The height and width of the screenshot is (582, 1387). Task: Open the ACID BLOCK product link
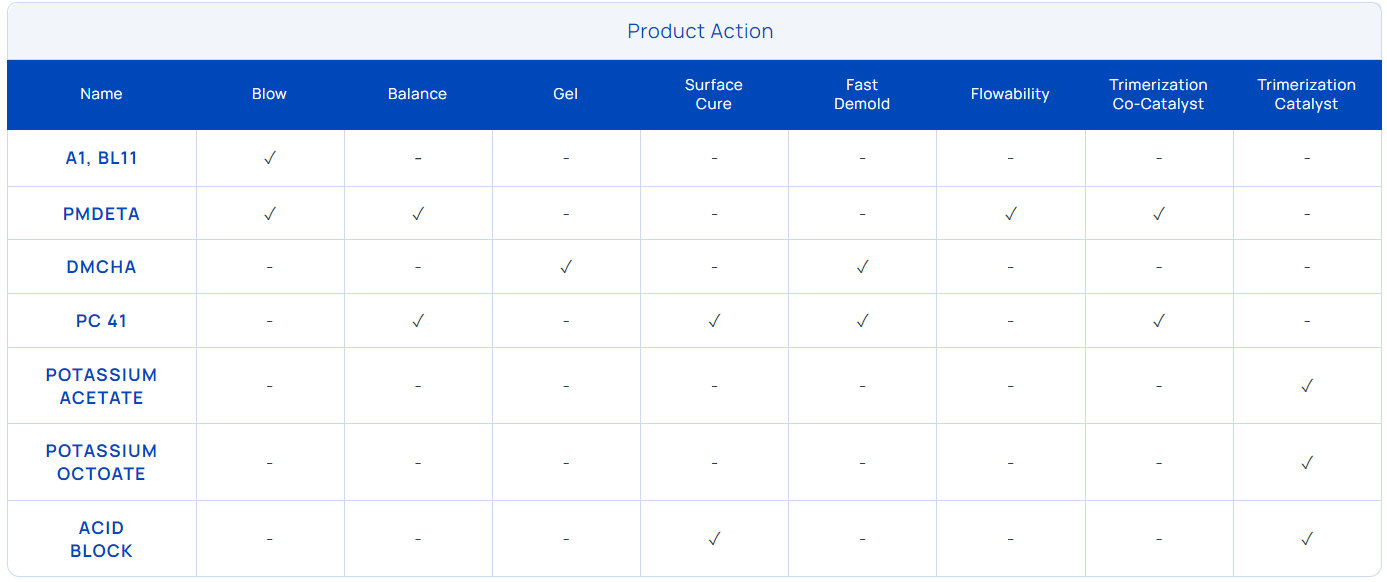point(101,539)
